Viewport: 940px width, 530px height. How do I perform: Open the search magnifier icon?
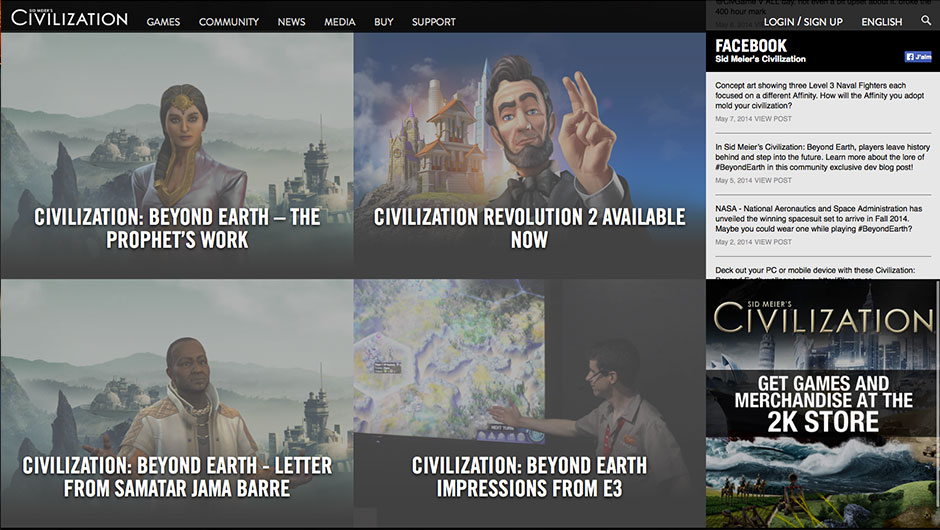point(926,20)
